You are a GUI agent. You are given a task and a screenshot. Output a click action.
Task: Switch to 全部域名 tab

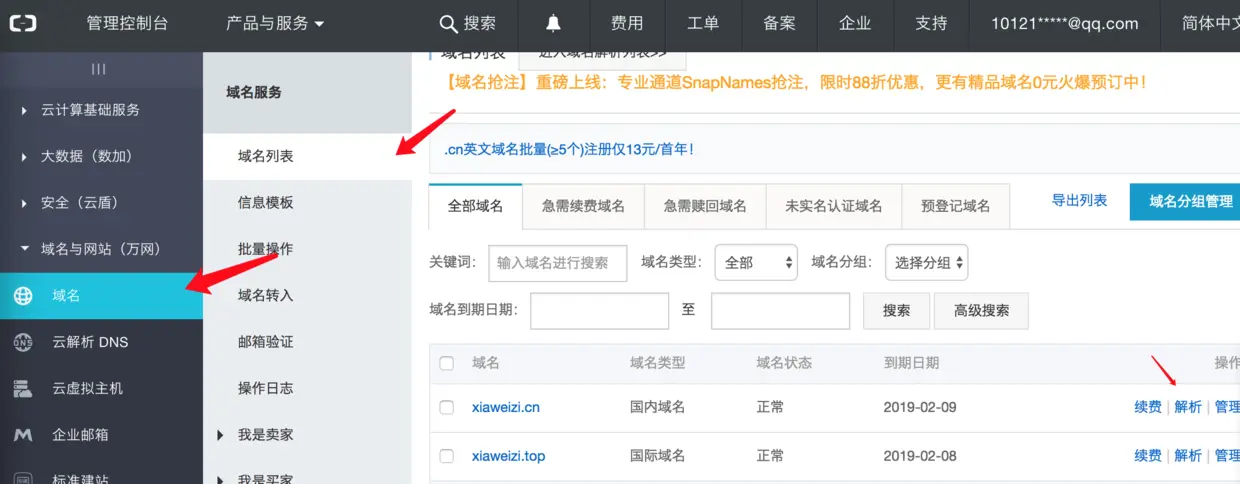point(475,206)
